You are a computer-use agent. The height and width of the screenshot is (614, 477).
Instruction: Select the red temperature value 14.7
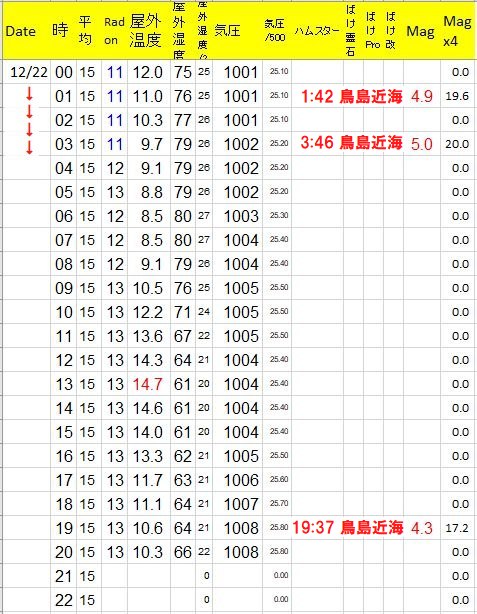tap(147, 384)
